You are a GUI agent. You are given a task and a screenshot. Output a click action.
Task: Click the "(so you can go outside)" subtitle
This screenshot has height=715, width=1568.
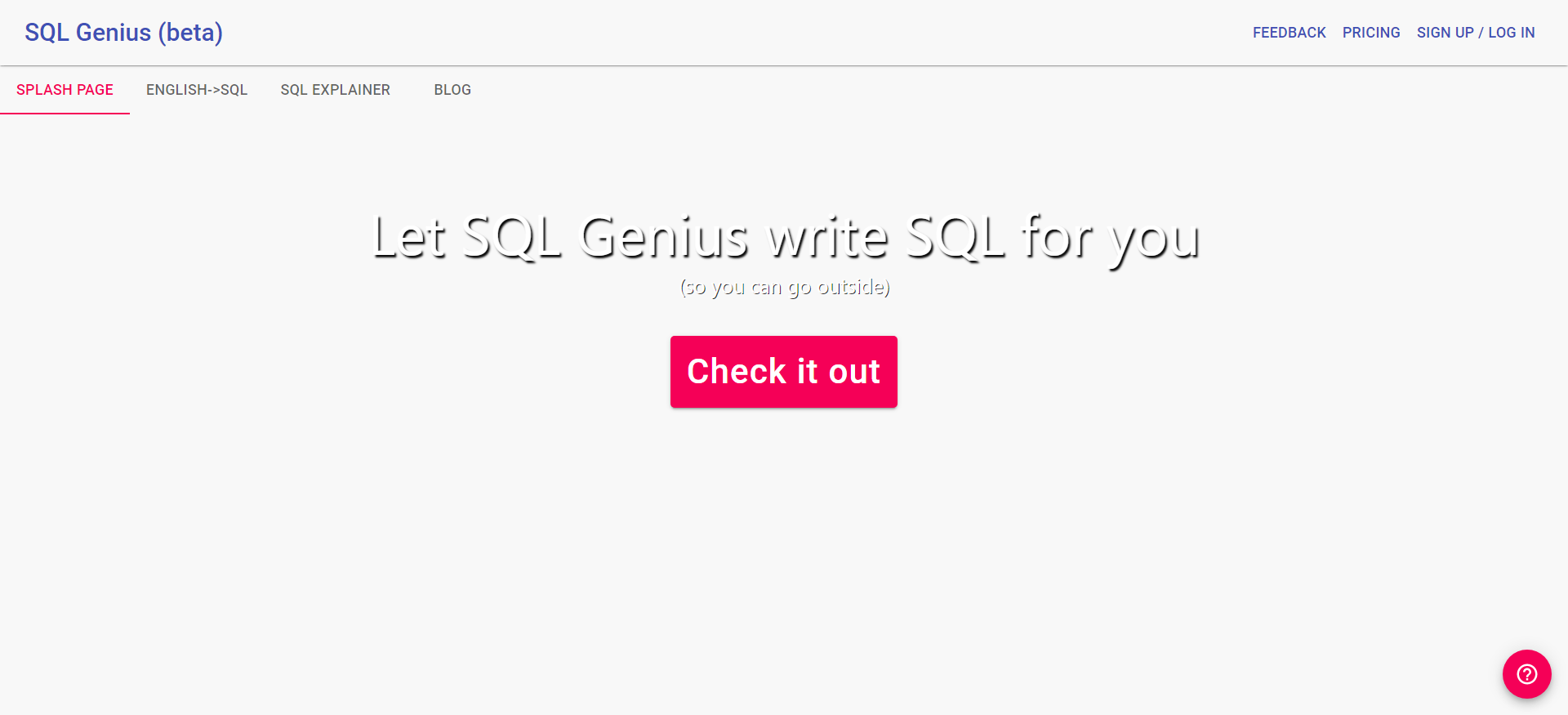click(x=785, y=287)
